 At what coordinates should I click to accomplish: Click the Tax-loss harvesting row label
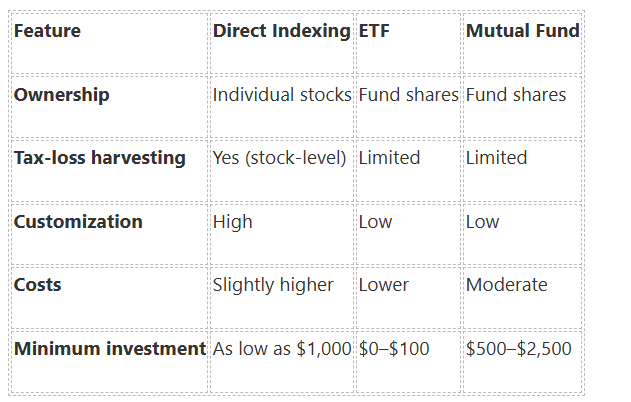click(x=100, y=158)
